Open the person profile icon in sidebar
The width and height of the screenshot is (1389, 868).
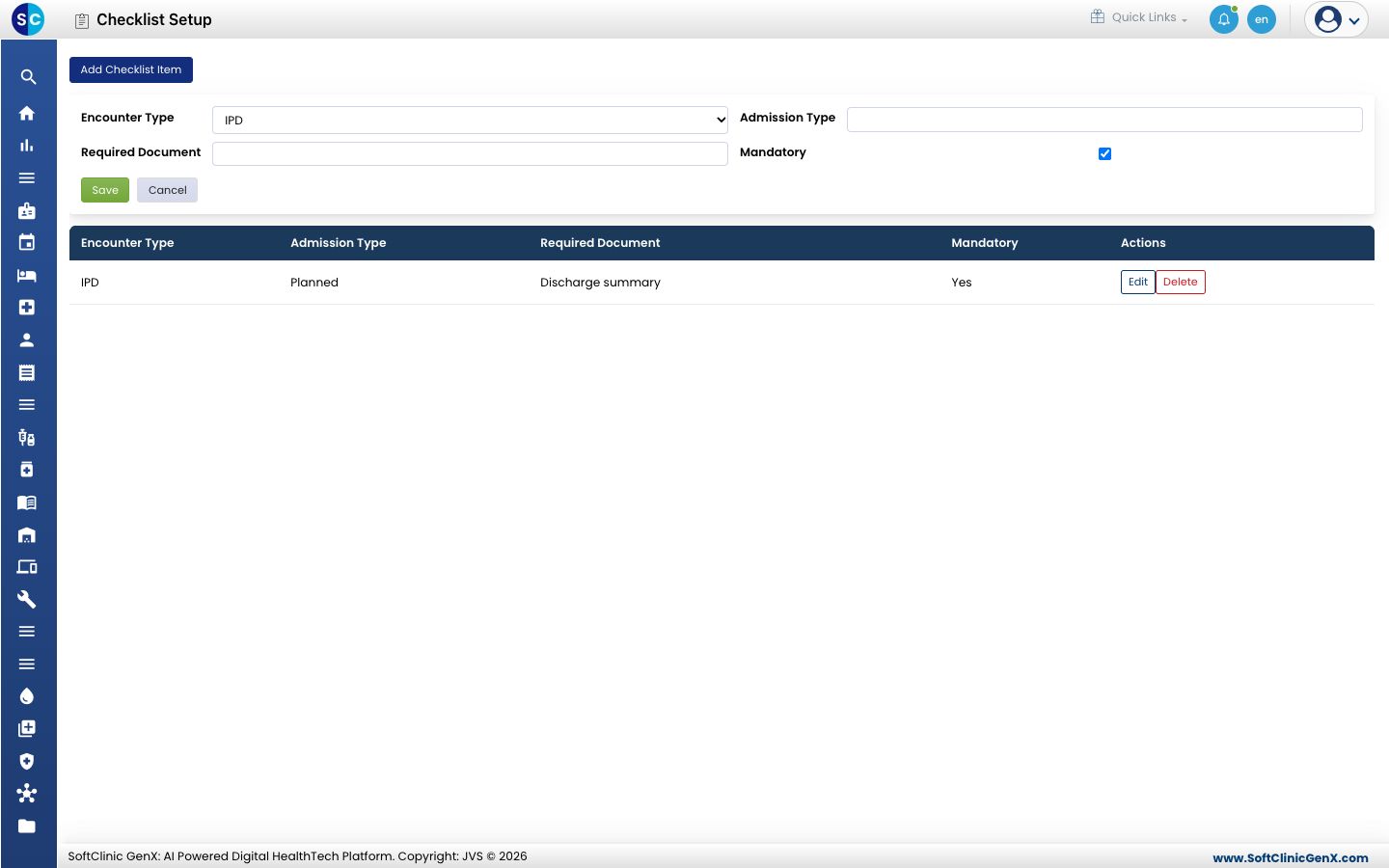[27, 339]
